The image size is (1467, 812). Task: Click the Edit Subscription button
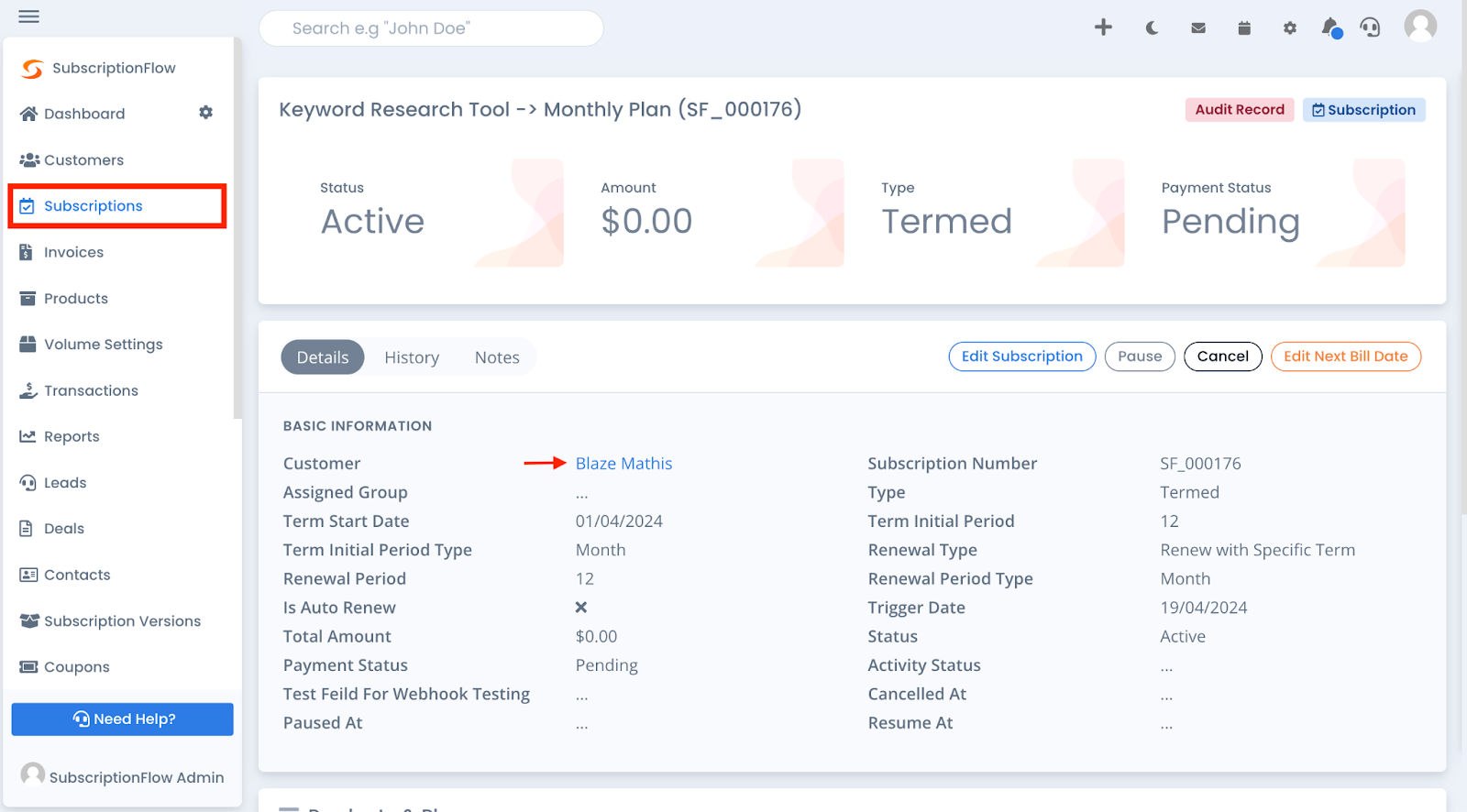1021,357
